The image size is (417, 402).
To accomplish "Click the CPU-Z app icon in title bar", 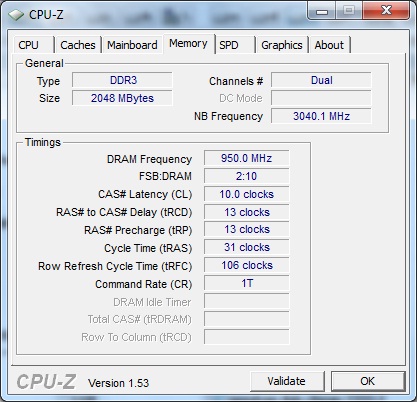I will point(16,15).
